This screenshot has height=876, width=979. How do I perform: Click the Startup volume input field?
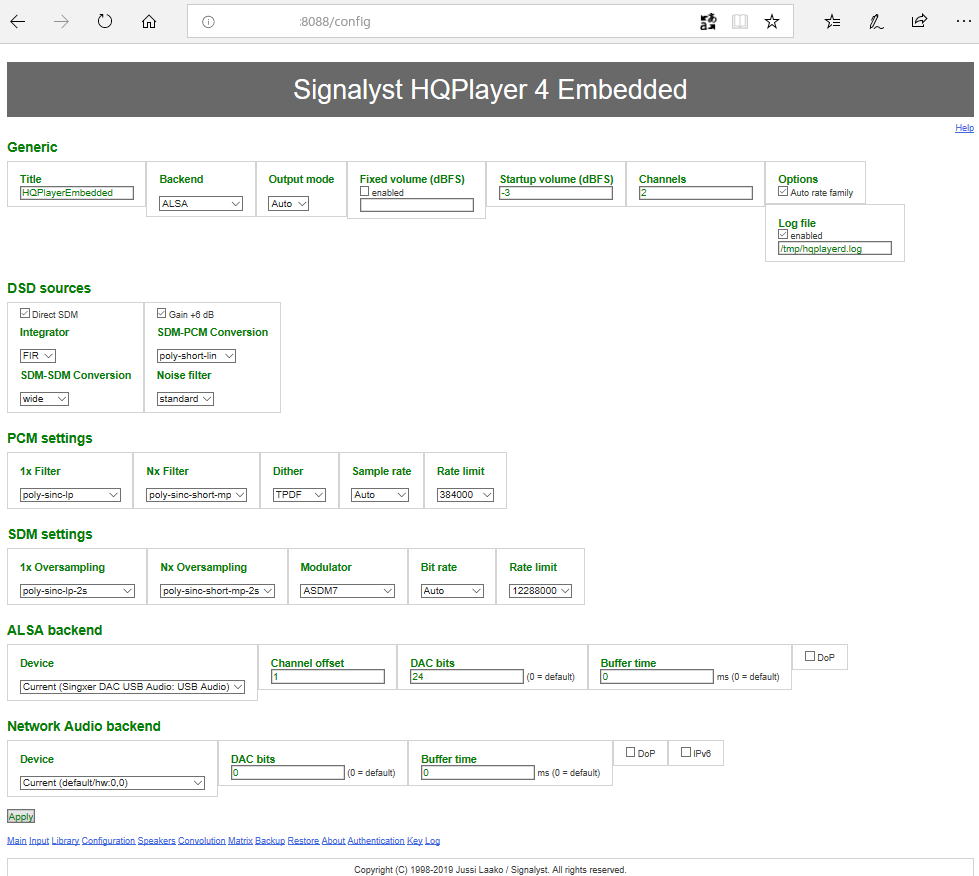[556, 193]
